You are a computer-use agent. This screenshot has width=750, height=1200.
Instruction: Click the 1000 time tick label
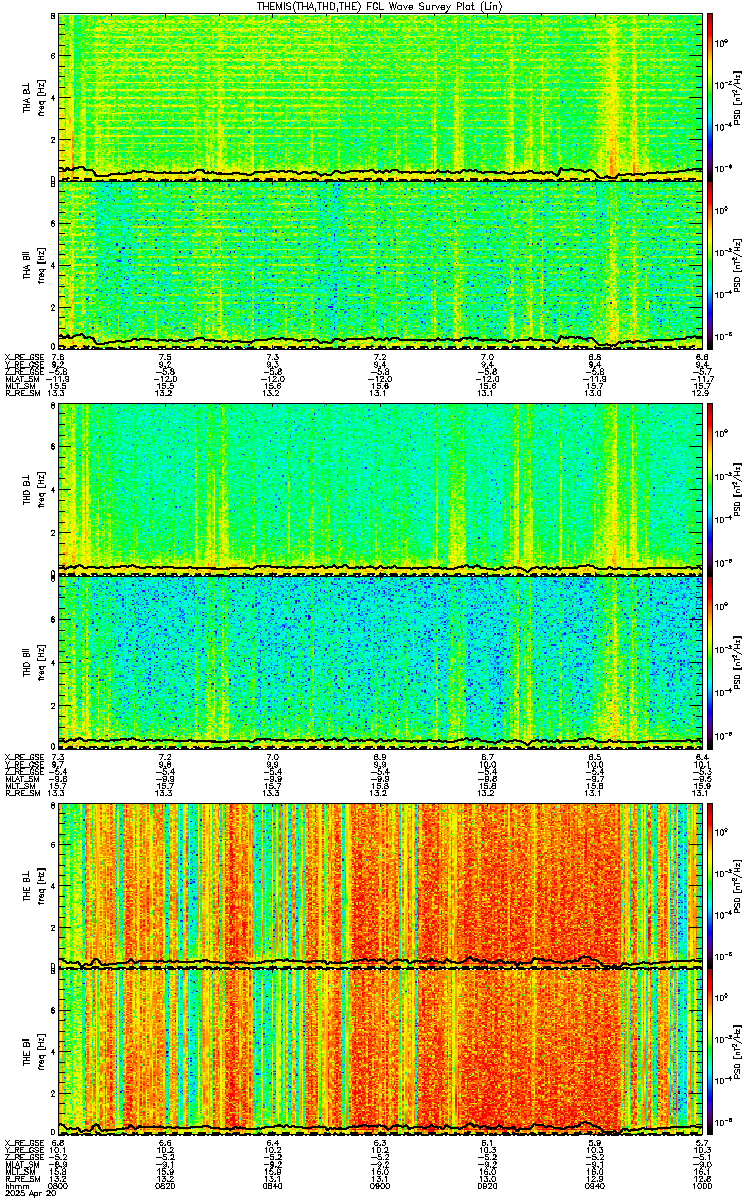[x=701, y=1187]
